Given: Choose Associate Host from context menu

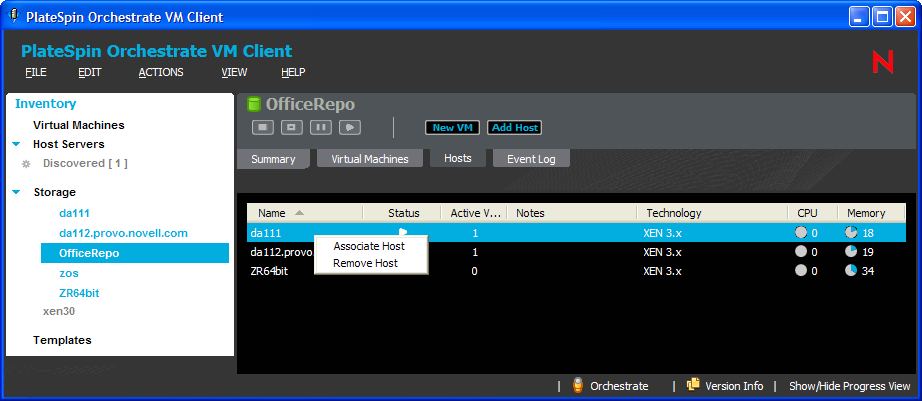Looking at the screenshot, I should pyautogui.click(x=369, y=246).
